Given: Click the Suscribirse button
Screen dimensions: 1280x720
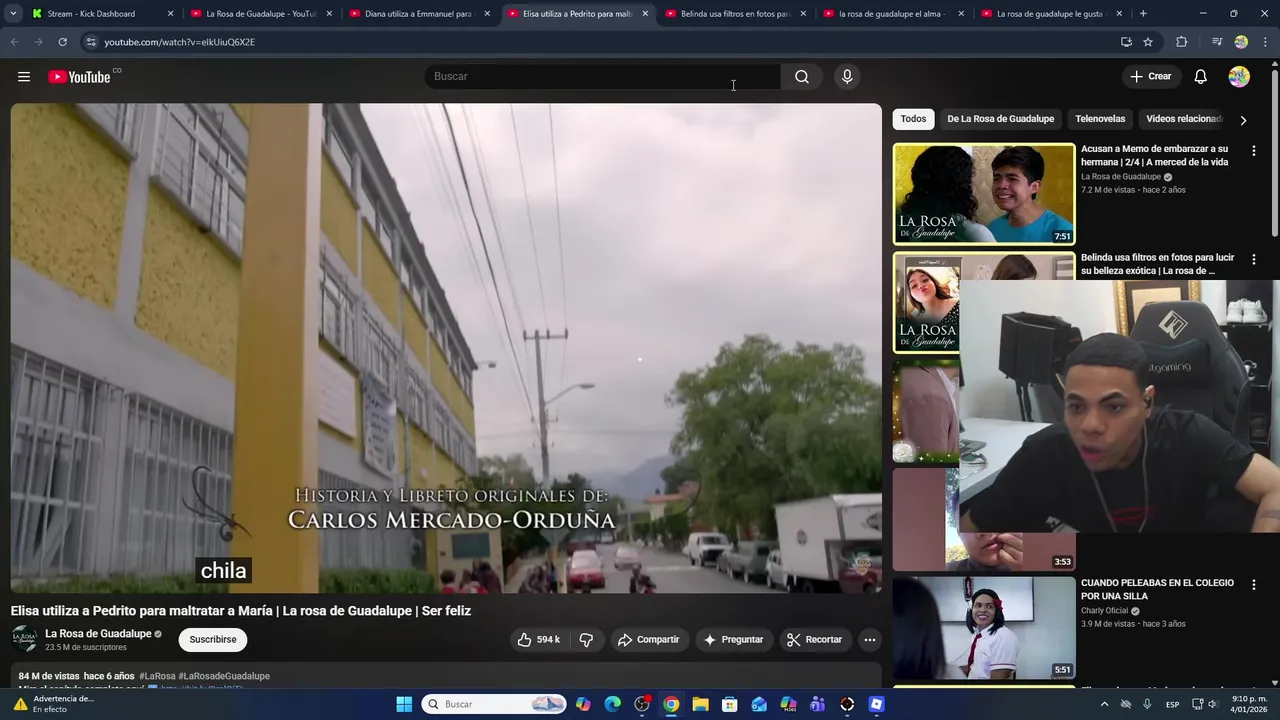Looking at the screenshot, I should click(213, 640).
